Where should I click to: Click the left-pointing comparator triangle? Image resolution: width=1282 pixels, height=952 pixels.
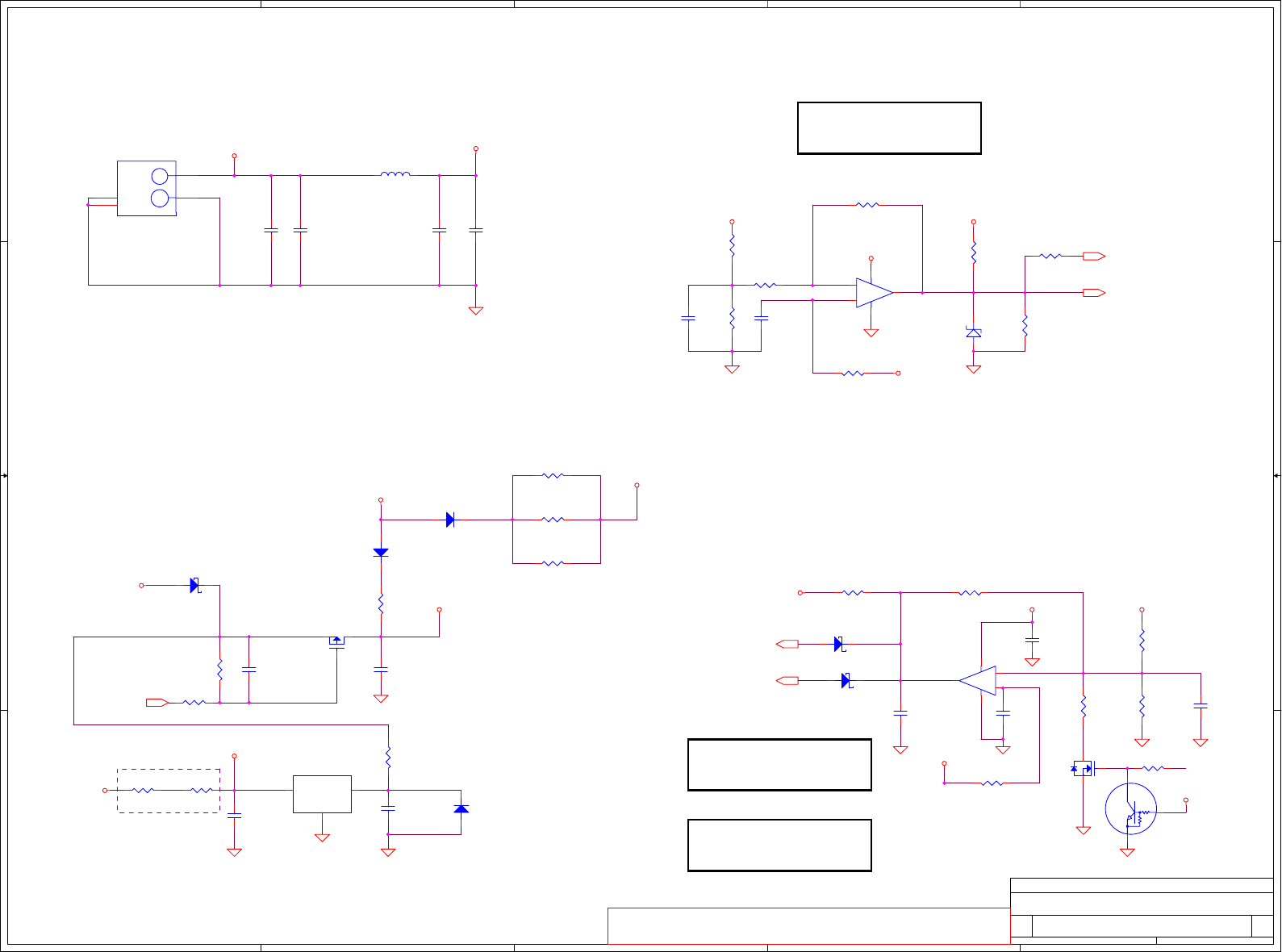(x=977, y=681)
